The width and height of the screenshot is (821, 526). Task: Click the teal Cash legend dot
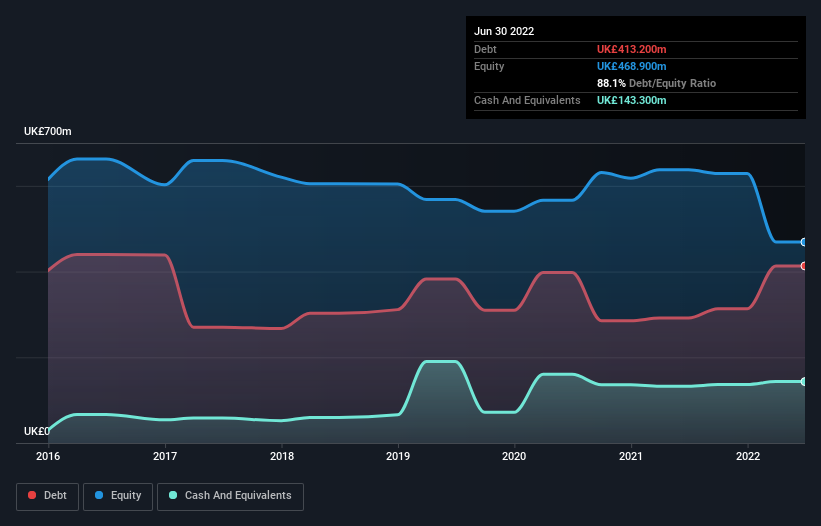173,495
